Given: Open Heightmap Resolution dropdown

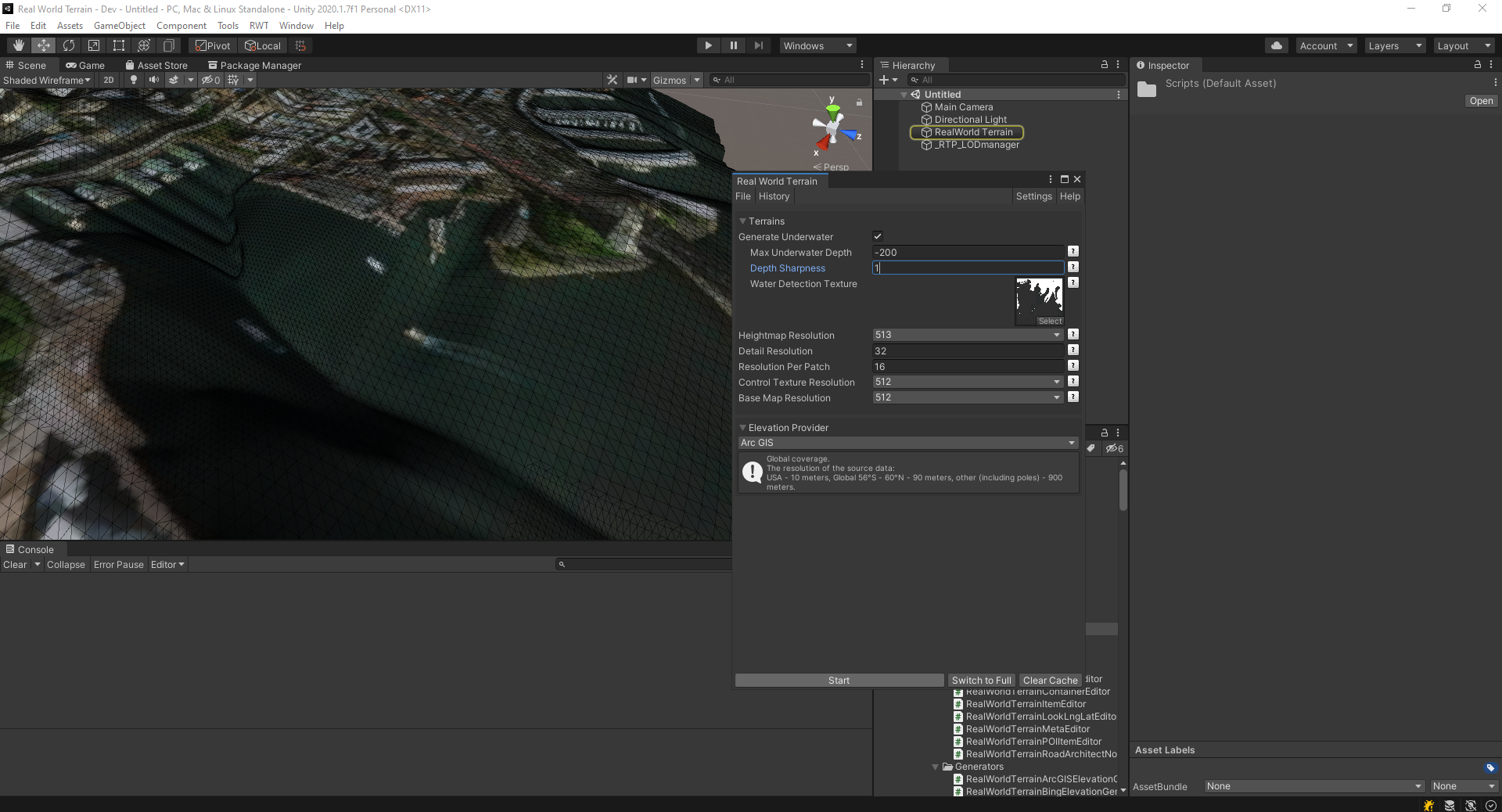Looking at the screenshot, I should point(968,335).
